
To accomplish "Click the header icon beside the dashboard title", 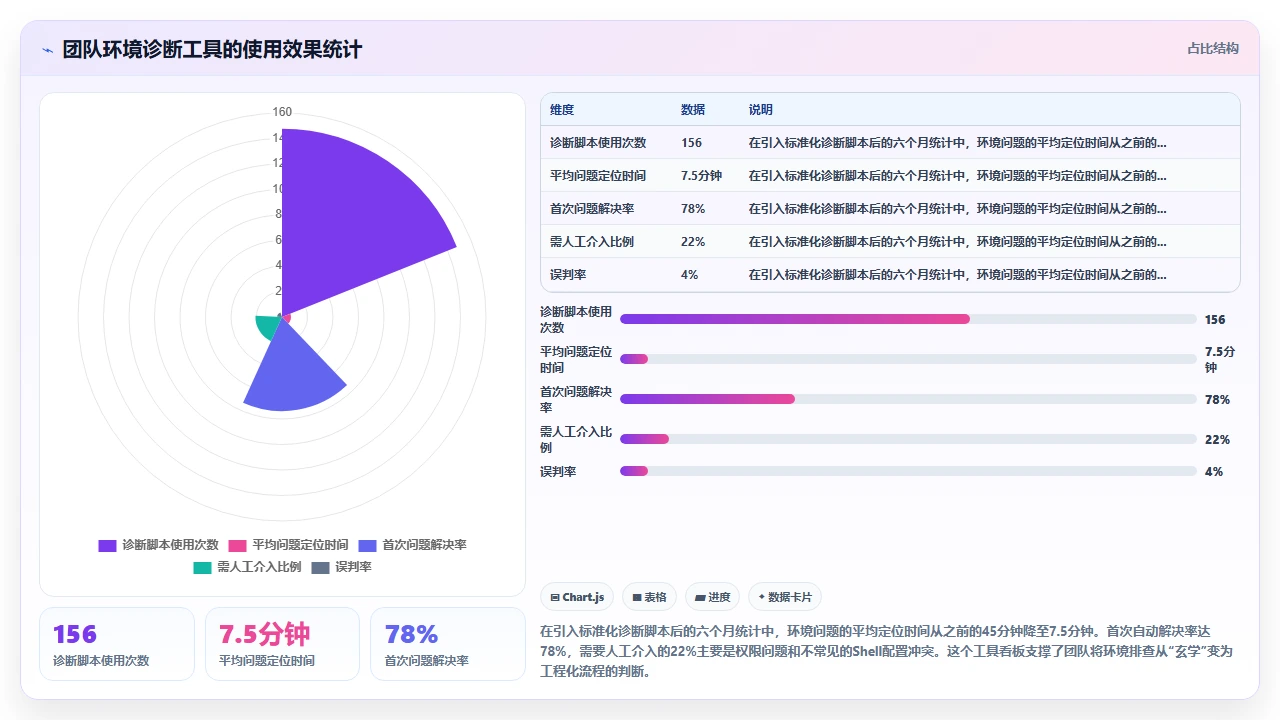I will pyautogui.click(x=47, y=49).
